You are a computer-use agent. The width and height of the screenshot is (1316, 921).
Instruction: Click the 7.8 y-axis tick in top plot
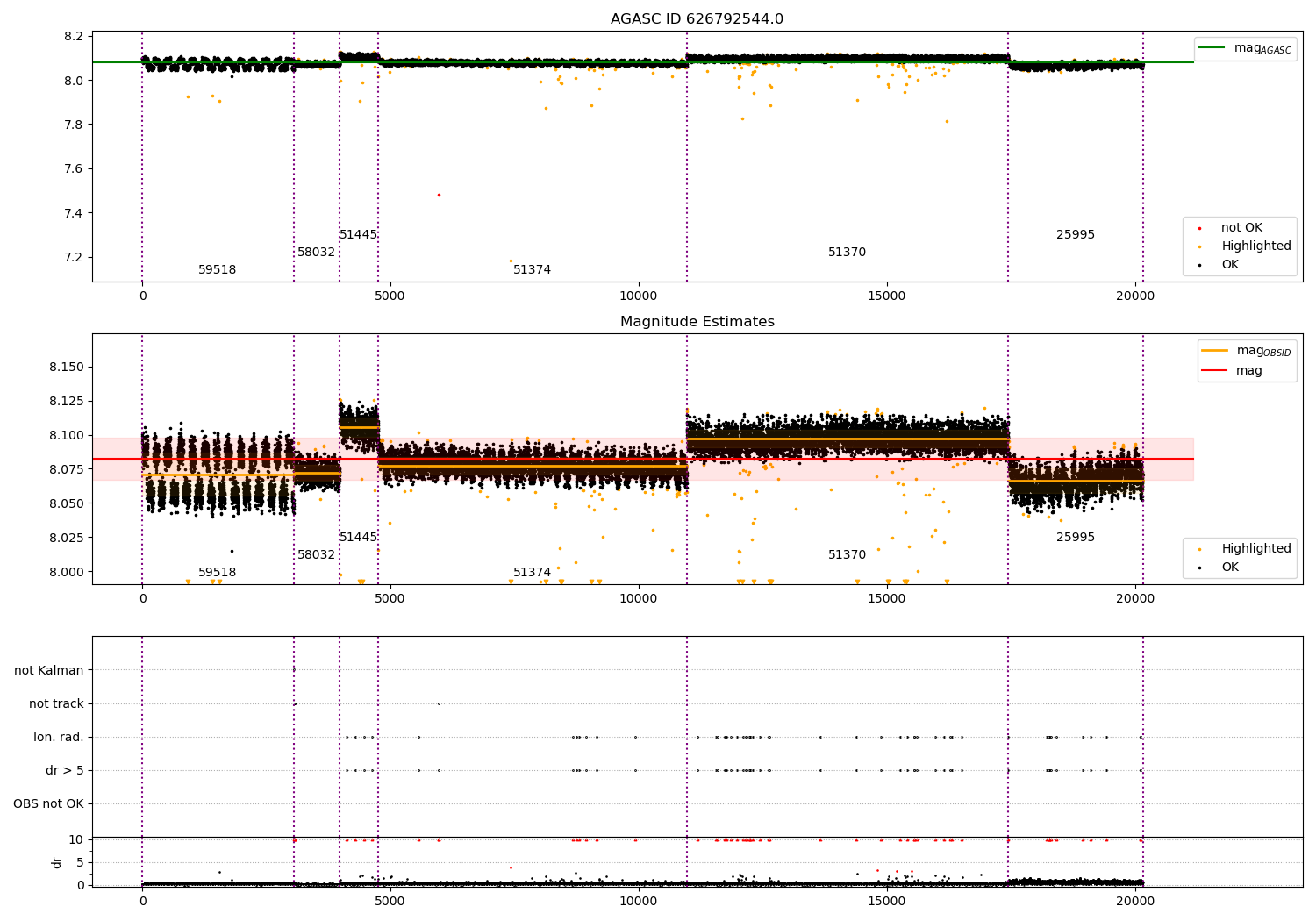pyautogui.click(x=75, y=125)
